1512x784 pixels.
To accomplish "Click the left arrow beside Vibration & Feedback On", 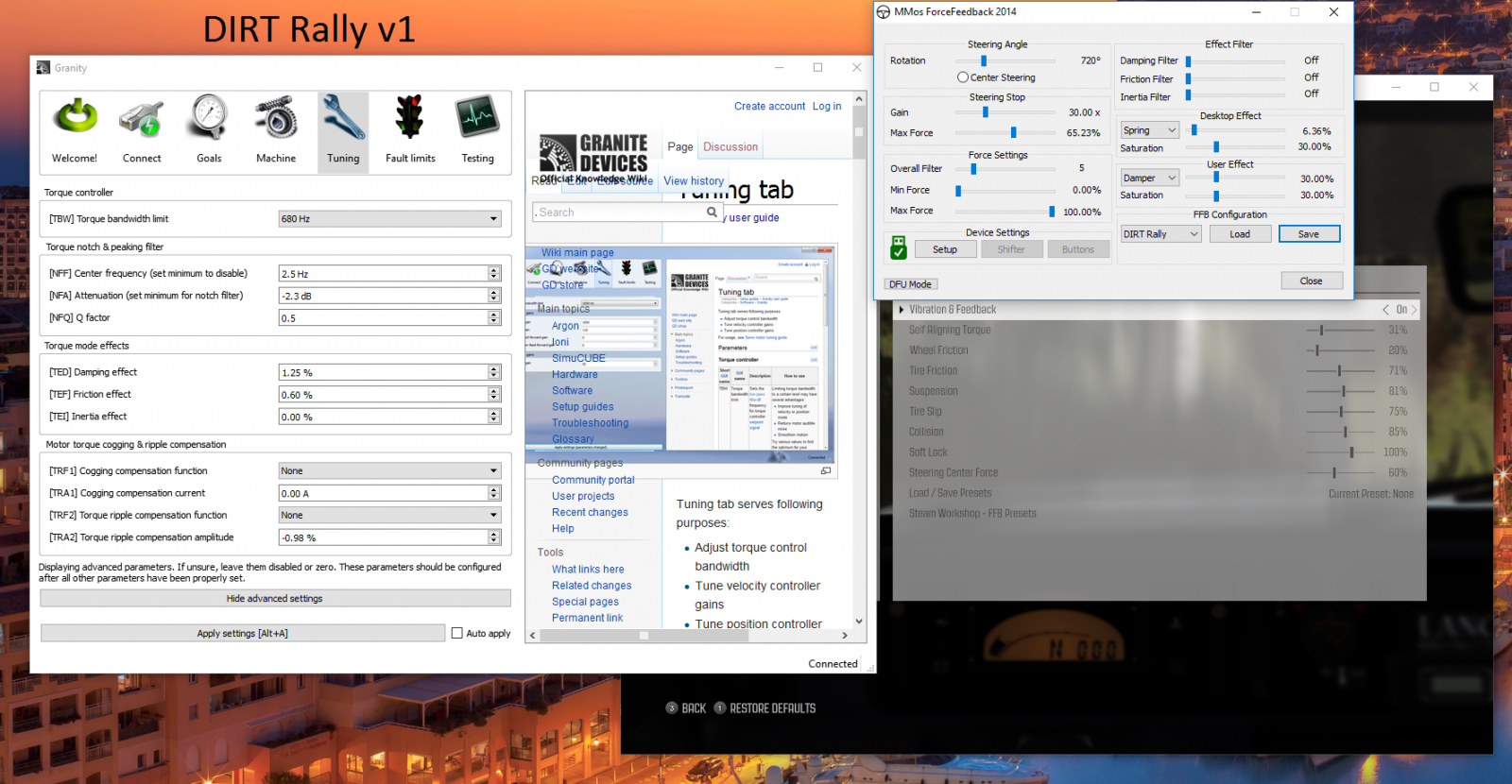I will point(1385,310).
